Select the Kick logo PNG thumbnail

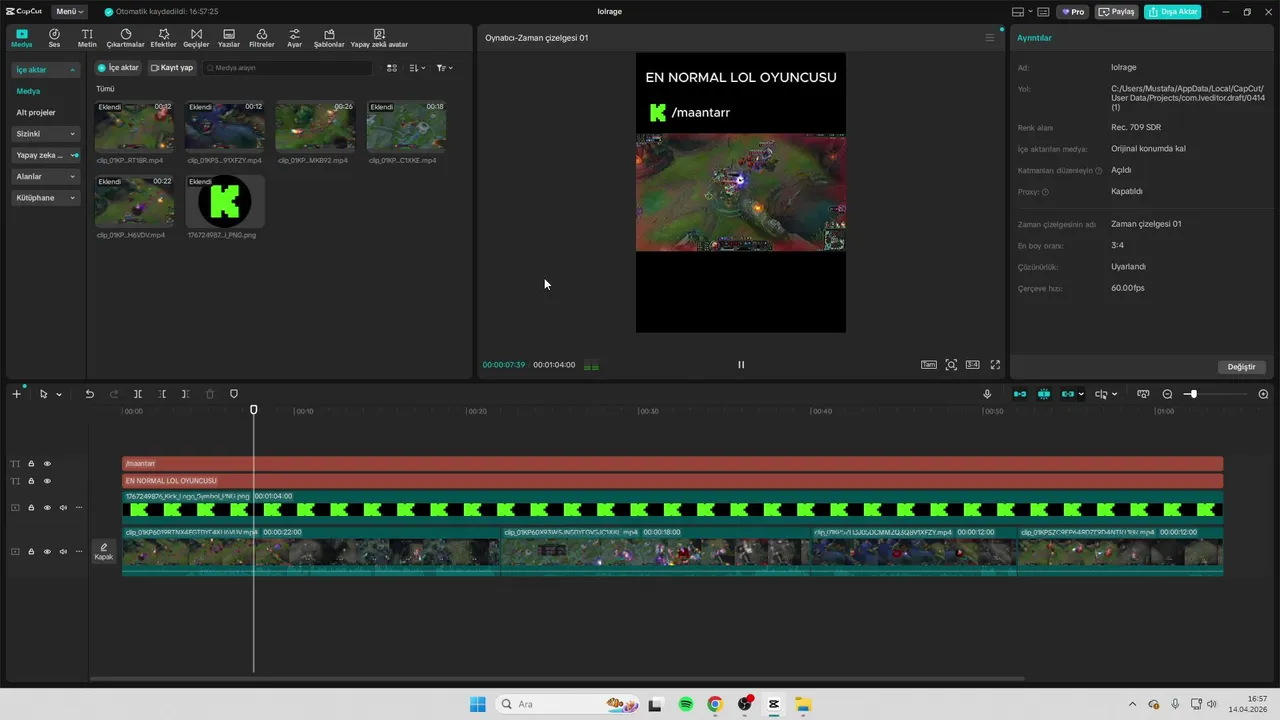pos(225,202)
